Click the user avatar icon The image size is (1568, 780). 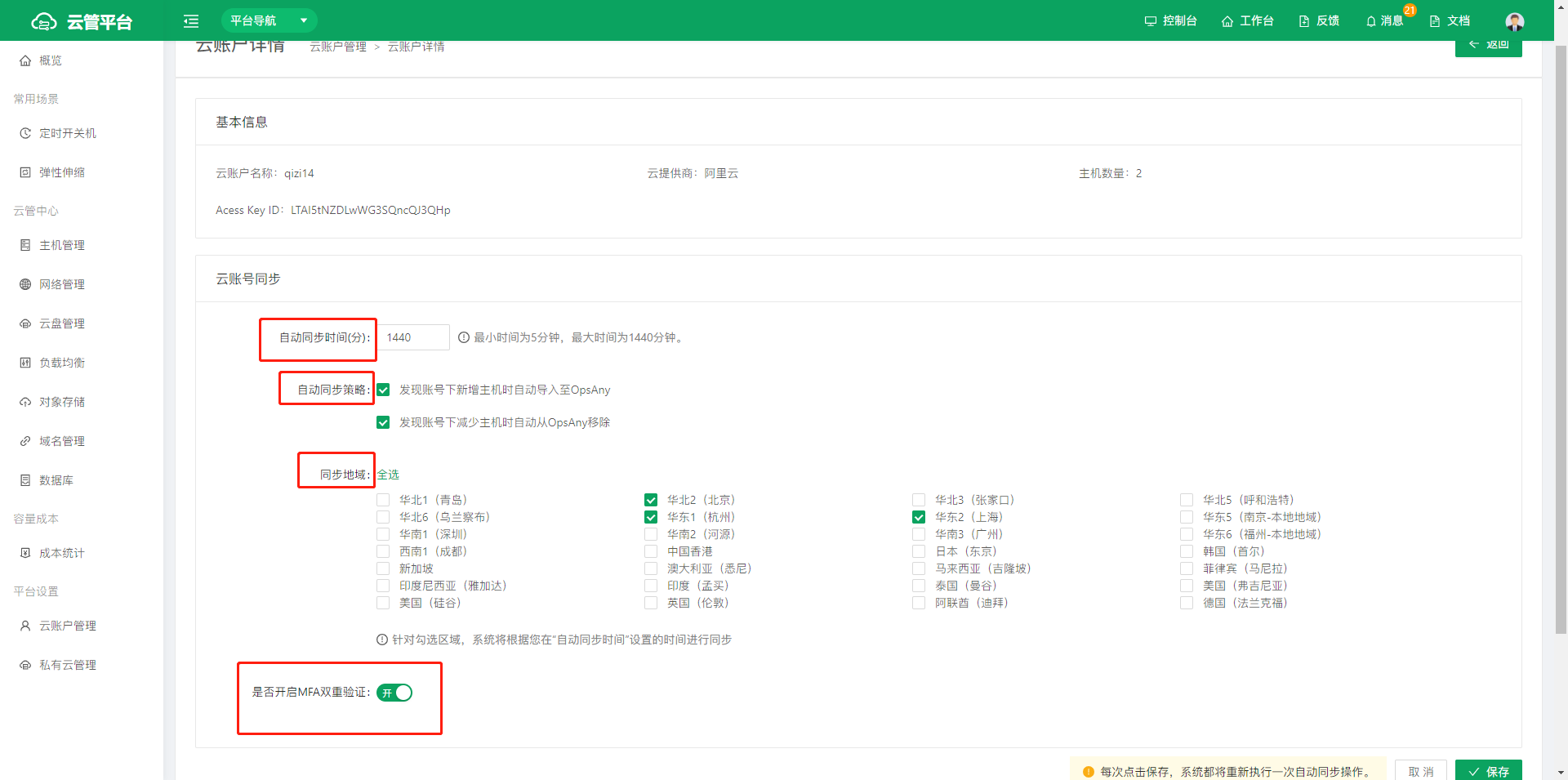coord(1515,21)
